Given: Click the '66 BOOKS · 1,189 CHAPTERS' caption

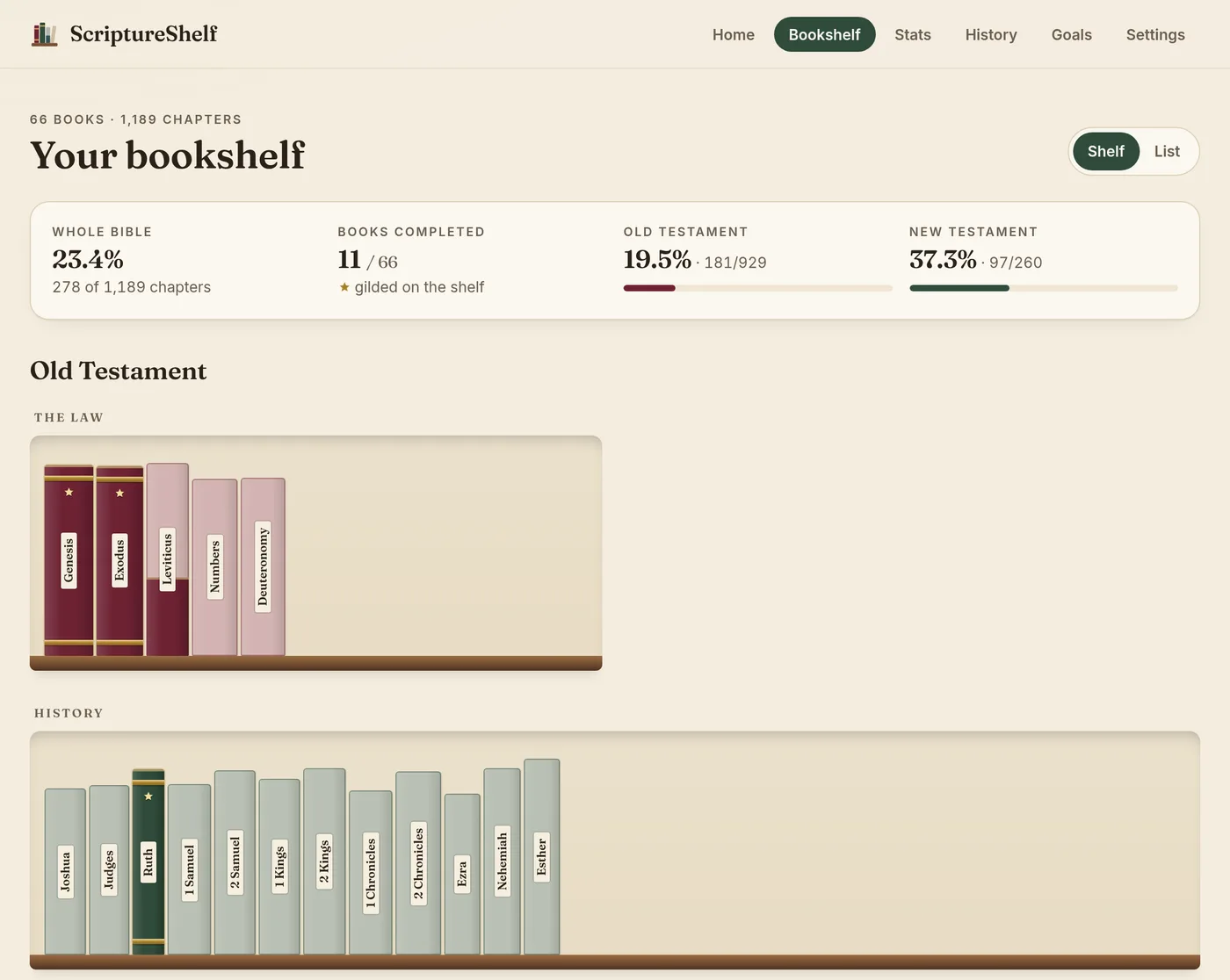Looking at the screenshot, I should (x=135, y=119).
